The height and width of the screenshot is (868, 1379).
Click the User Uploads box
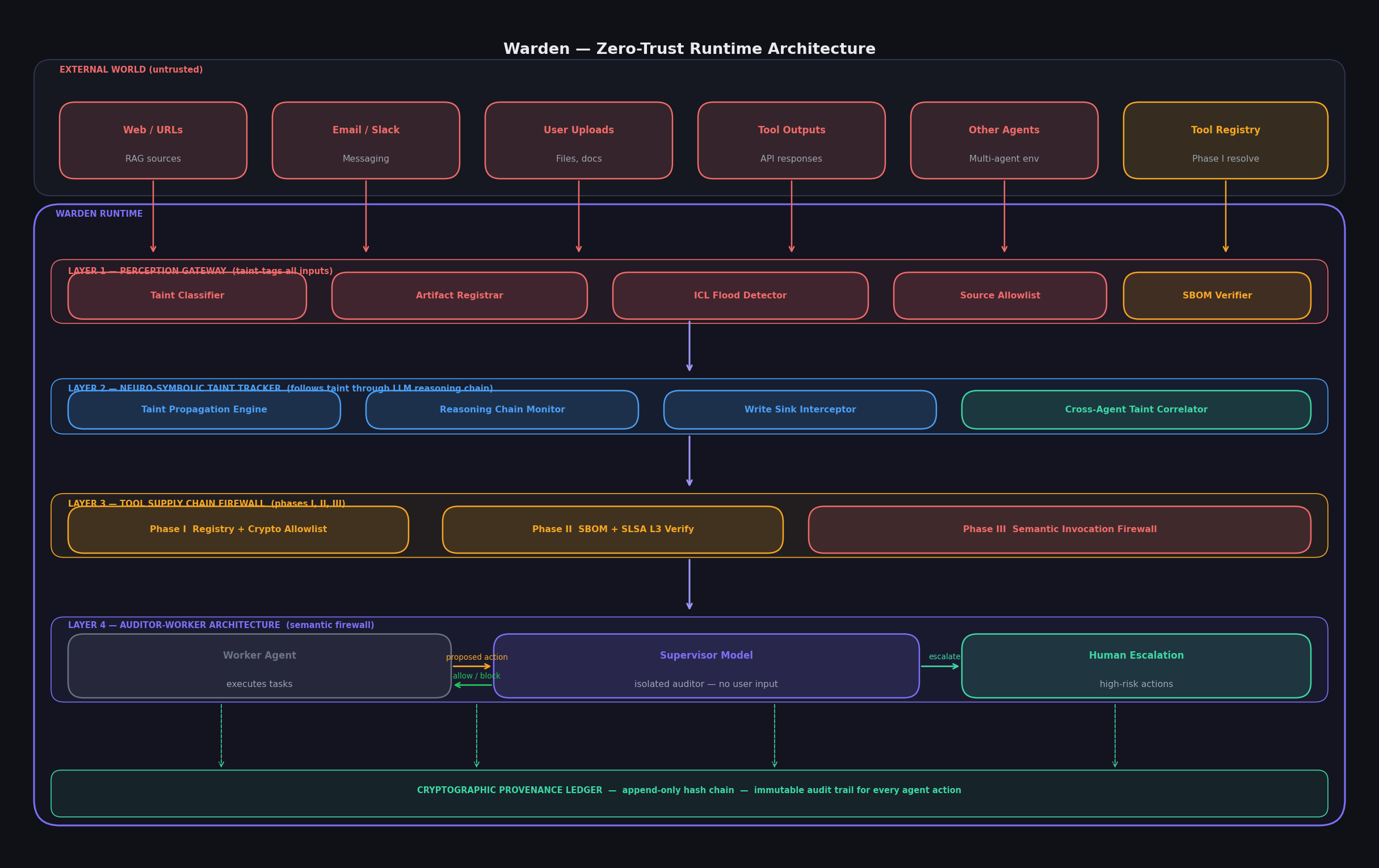[578, 140]
